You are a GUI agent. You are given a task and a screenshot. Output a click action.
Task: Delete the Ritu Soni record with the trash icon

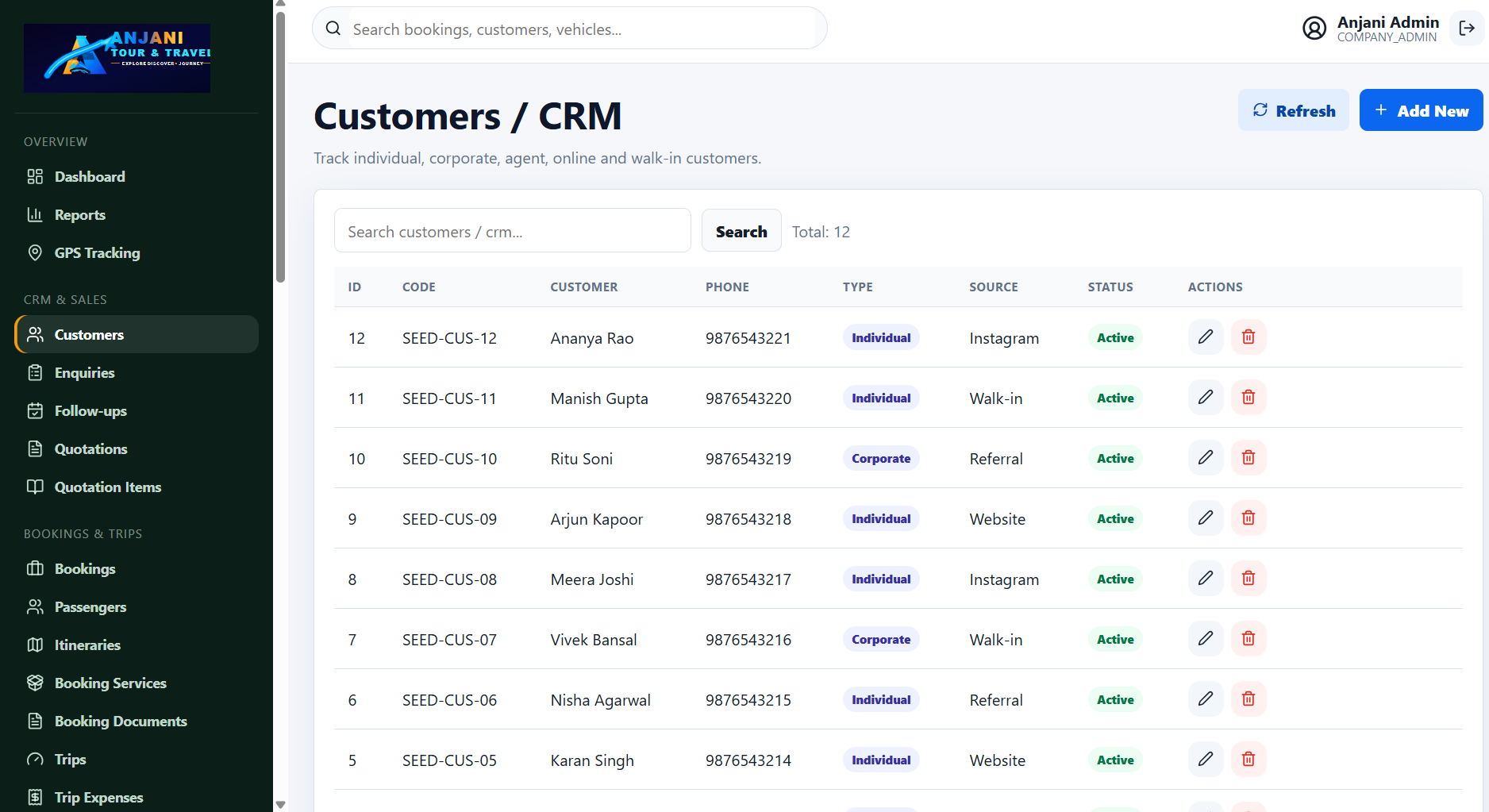click(1248, 458)
